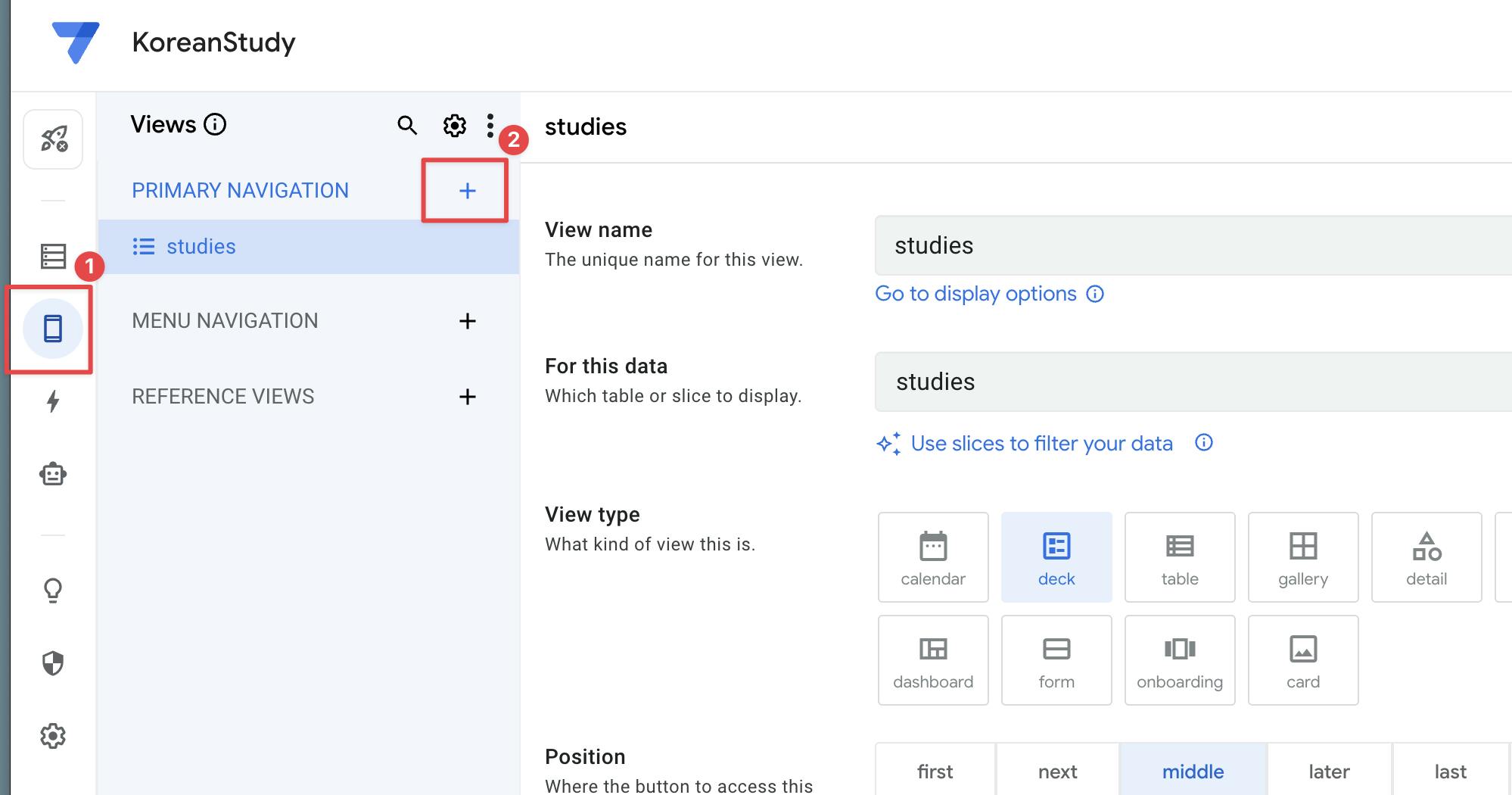This screenshot has height=795, width=1512.
Task: Select the studies view in navigation list
Action: pos(201,247)
